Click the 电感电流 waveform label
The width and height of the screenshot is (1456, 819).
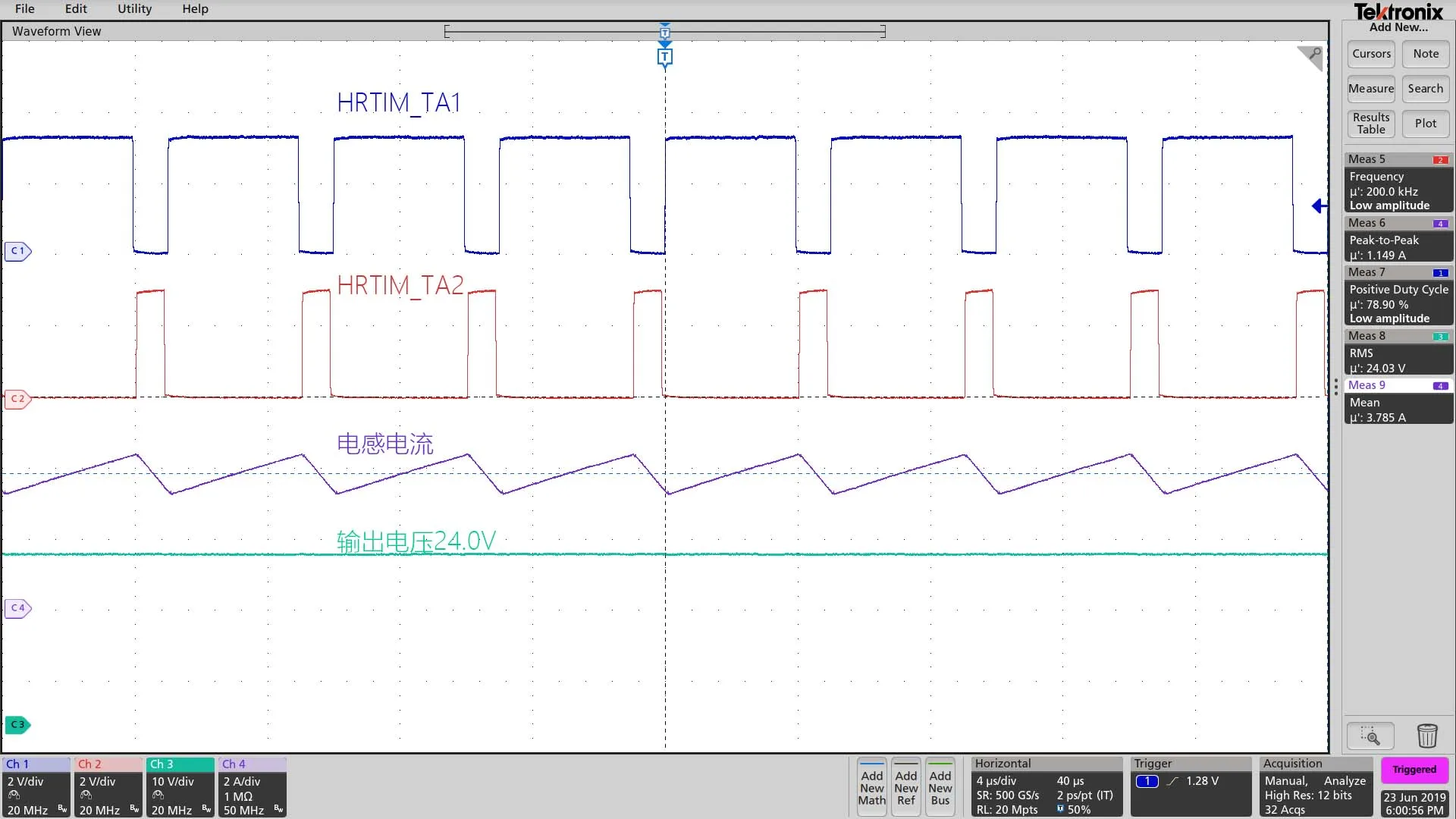[385, 444]
